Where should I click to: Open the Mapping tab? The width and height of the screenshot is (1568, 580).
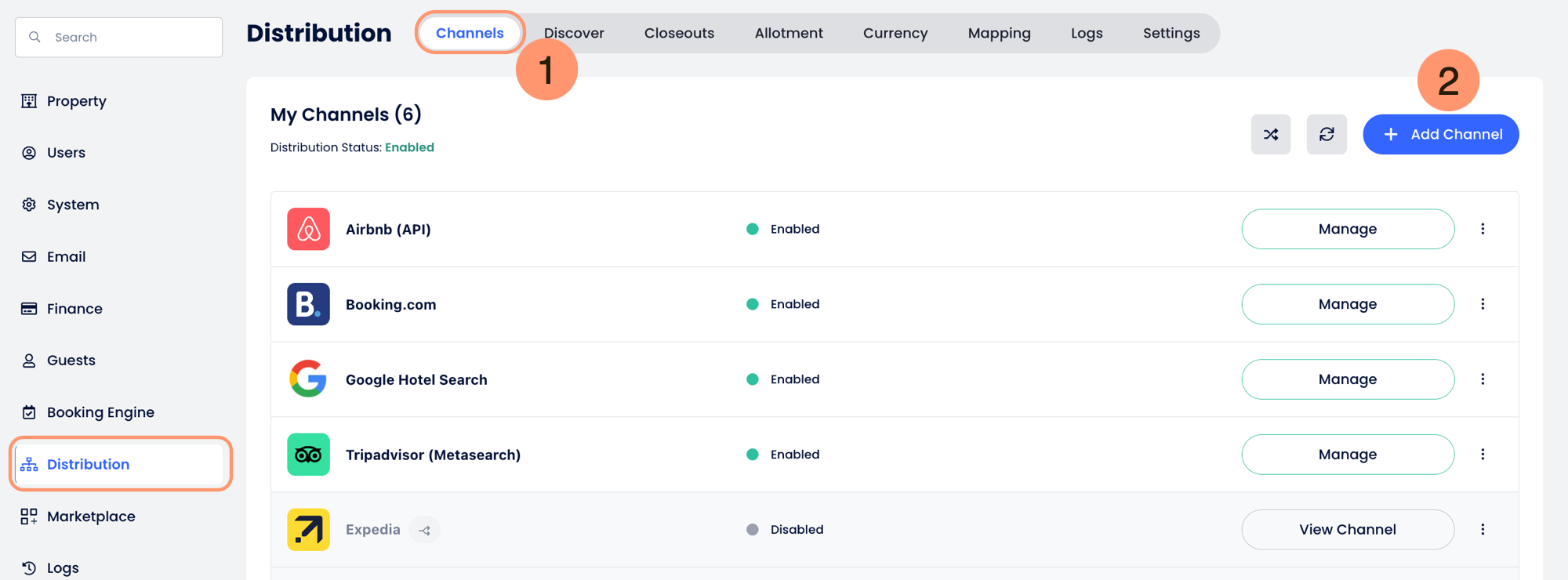point(999,33)
